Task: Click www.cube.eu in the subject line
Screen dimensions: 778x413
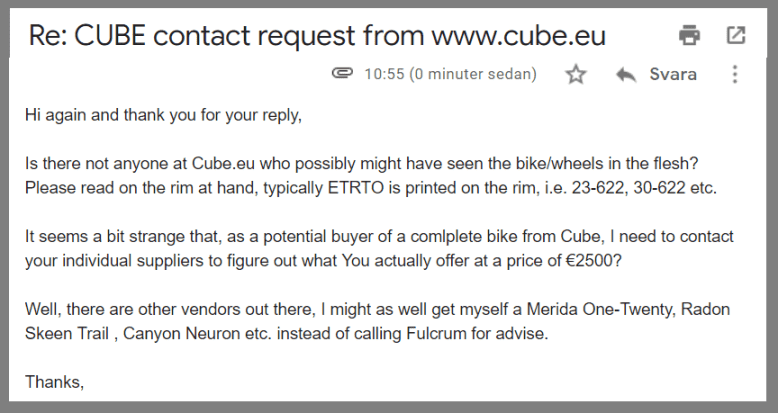Action: [518, 36]
